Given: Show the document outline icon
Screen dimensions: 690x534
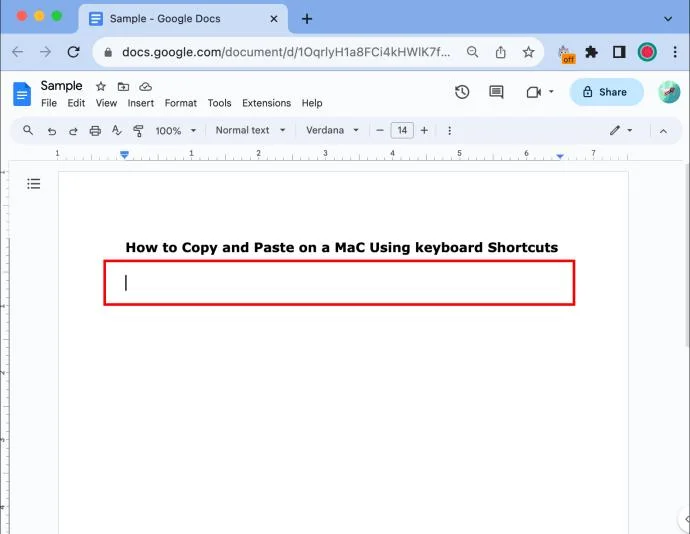Looking at the screenshot, I should [x=33, y=184].
